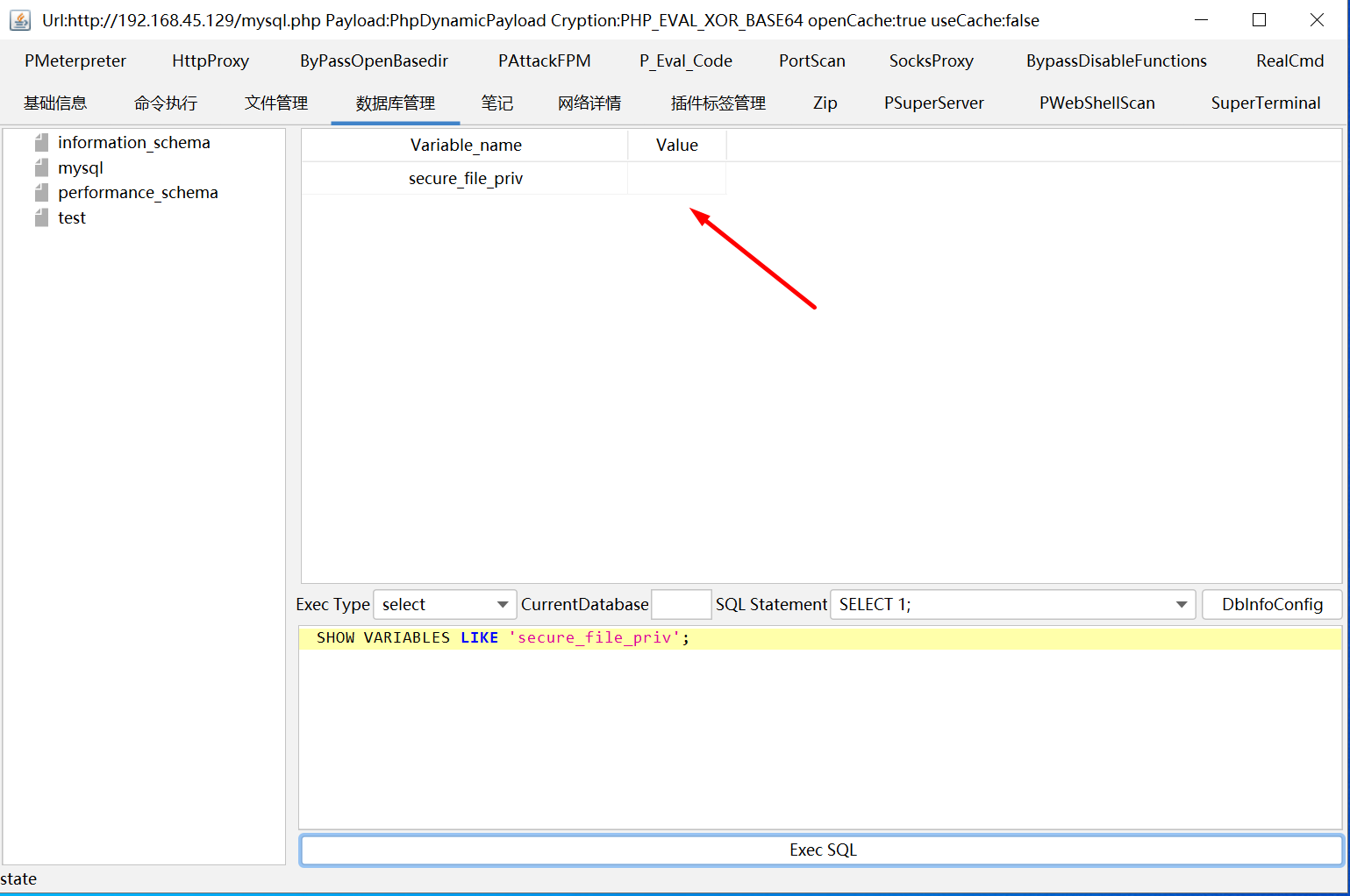Switch to the 命令执行 tab
This screenshot has height=896, width=1350.
[x=166, y=103]
